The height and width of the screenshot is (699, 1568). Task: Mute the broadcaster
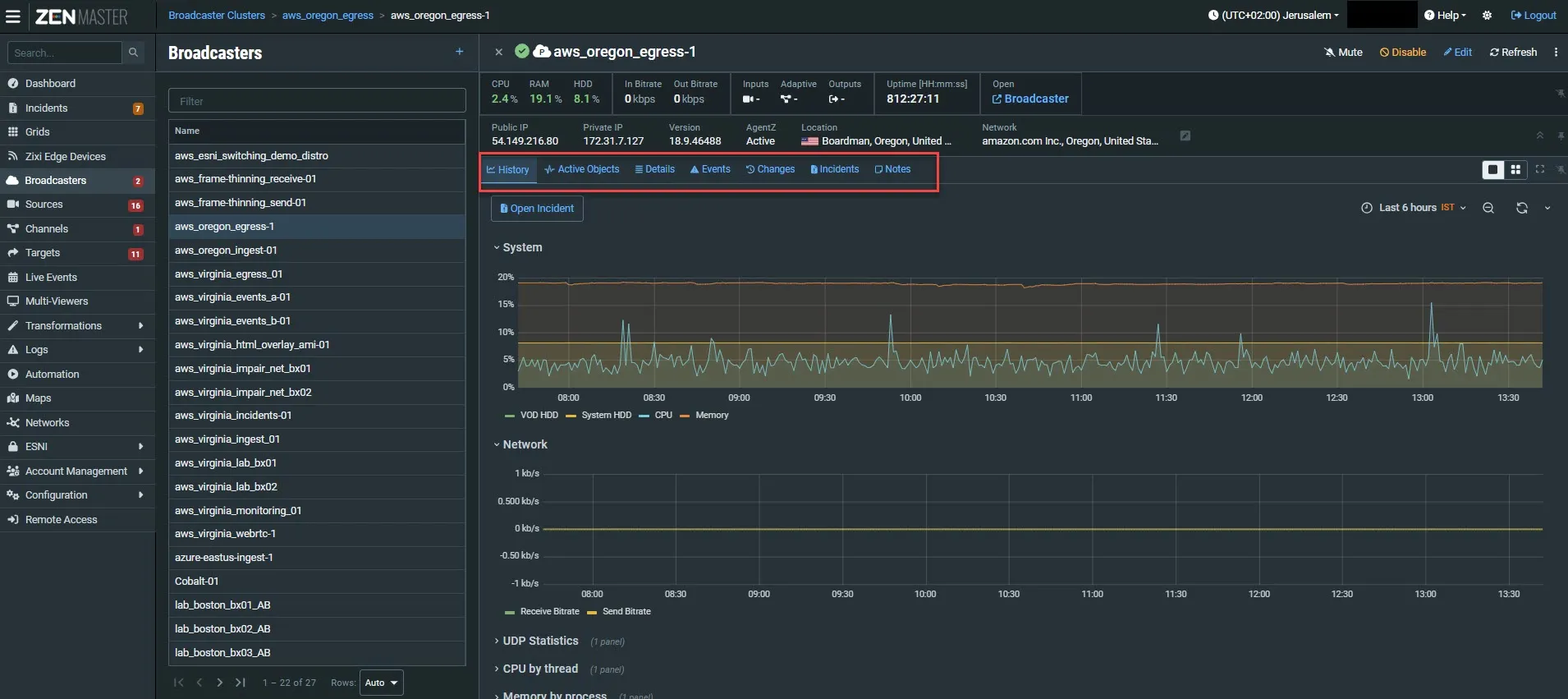[x=1343, y=52]
